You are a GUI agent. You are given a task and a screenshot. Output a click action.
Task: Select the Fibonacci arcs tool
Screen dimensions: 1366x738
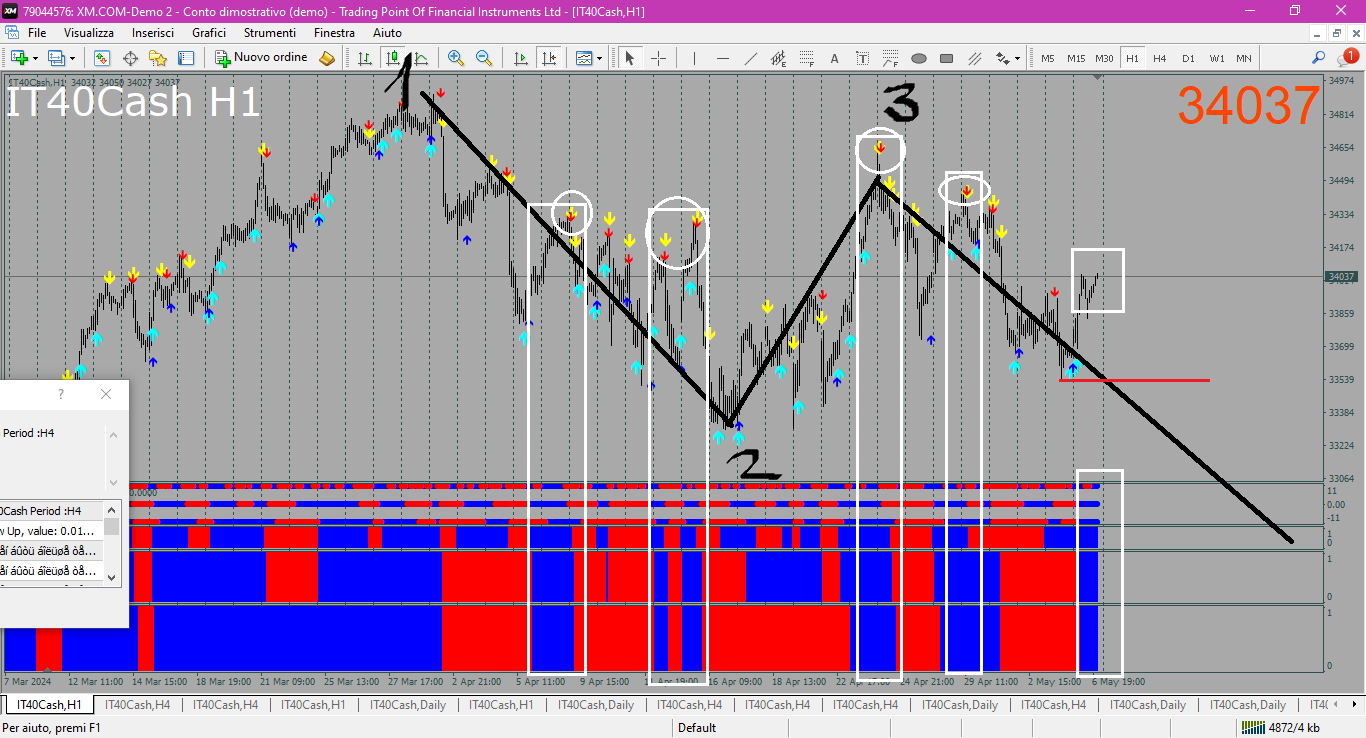click(x=890, y=58)
